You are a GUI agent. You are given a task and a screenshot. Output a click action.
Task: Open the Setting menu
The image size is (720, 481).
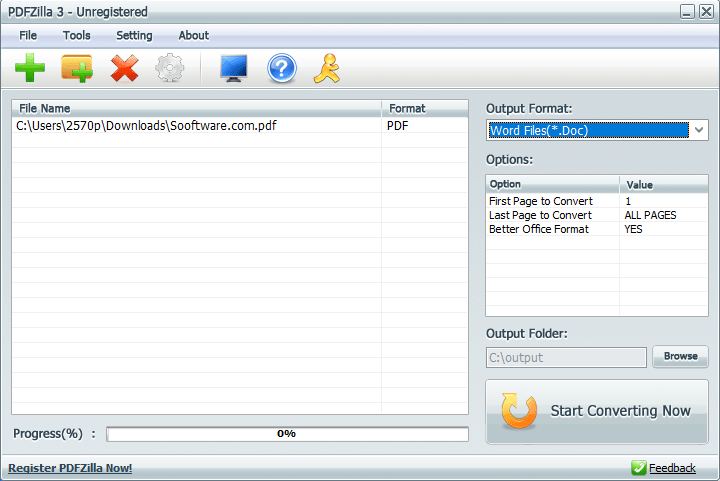tap(134, 35)
